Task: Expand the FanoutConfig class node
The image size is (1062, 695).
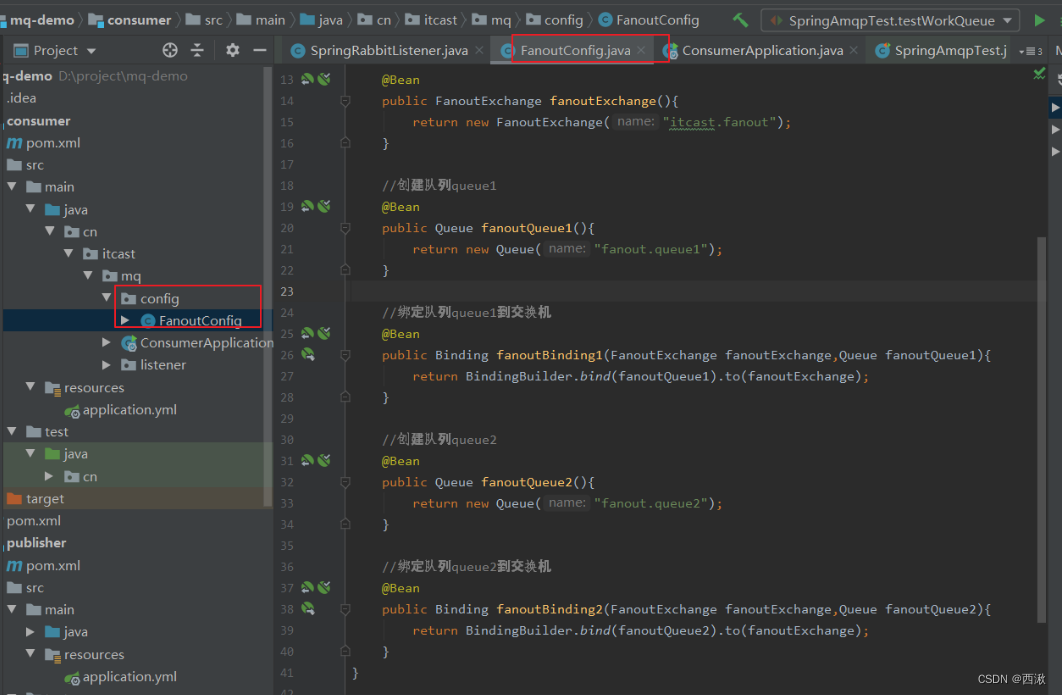Action: [x=125, y=320]
